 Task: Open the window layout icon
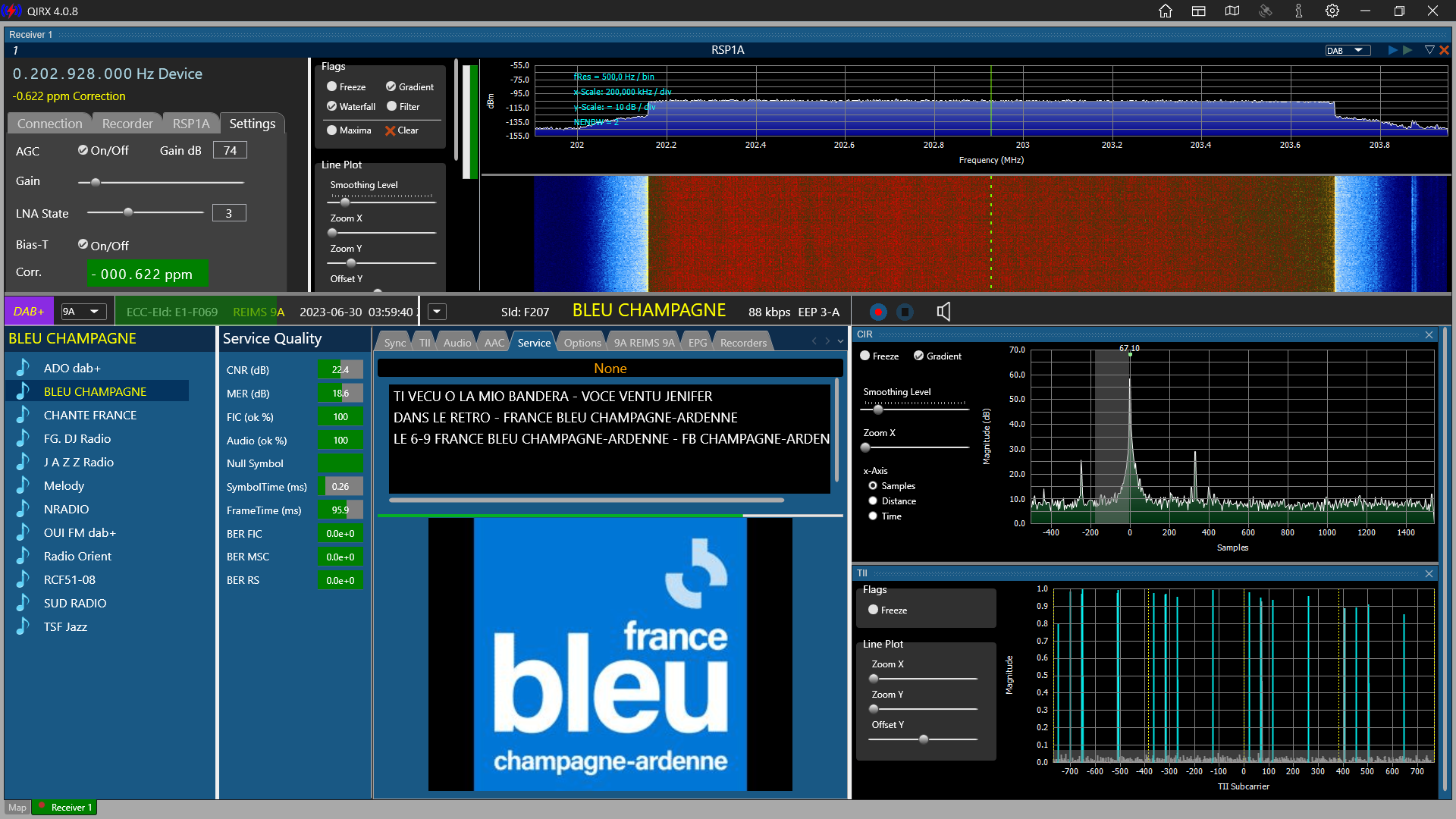1199,11
